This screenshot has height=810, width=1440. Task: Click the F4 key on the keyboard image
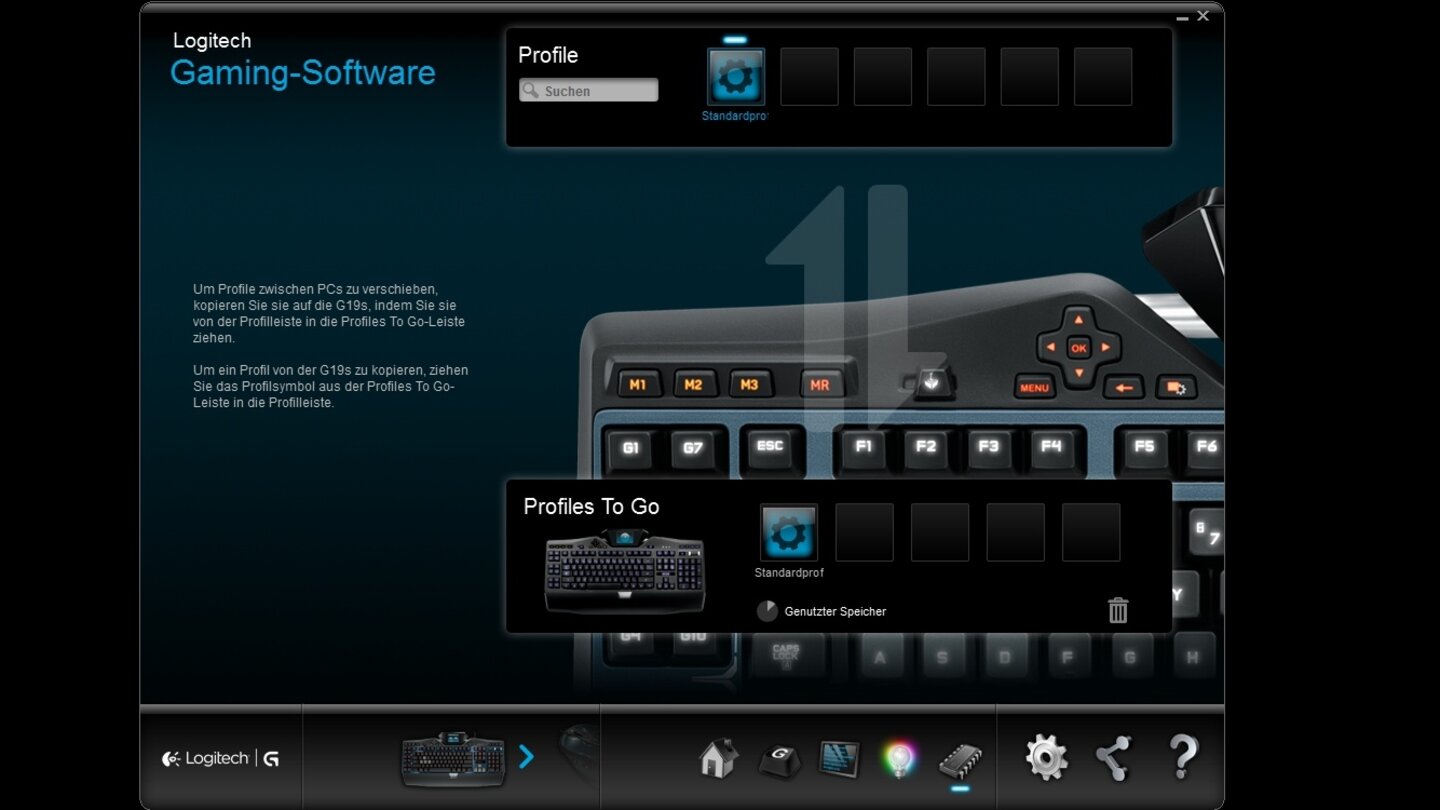pos(1050,446)
